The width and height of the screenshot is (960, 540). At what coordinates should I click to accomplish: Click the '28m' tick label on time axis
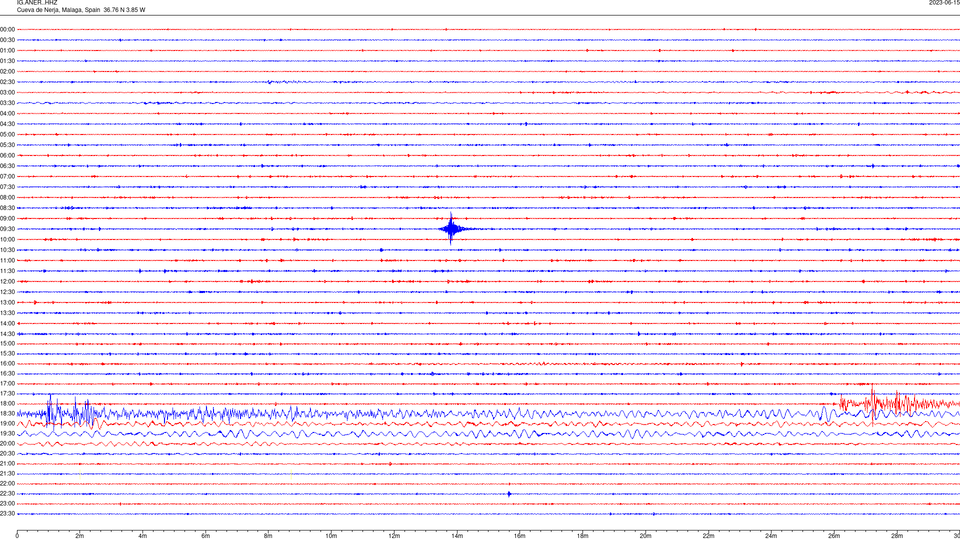[897, 536]
